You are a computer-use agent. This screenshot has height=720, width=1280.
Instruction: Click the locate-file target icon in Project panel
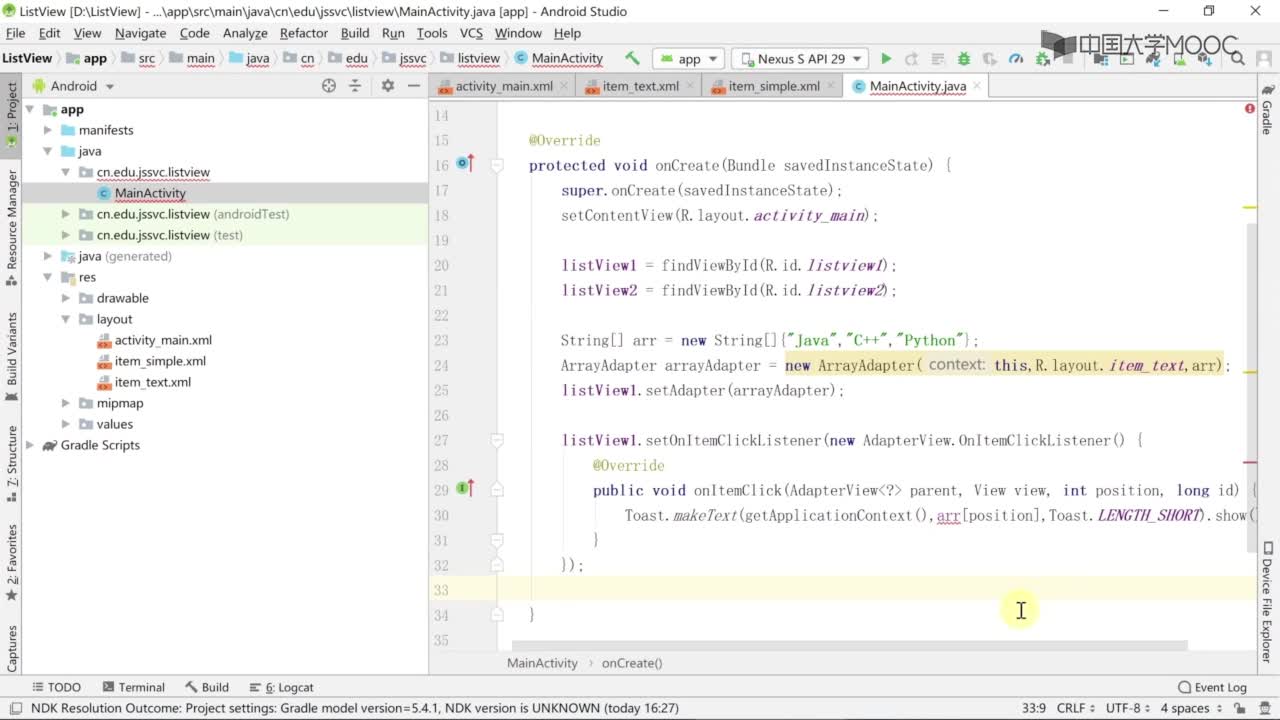pos(329,86)
